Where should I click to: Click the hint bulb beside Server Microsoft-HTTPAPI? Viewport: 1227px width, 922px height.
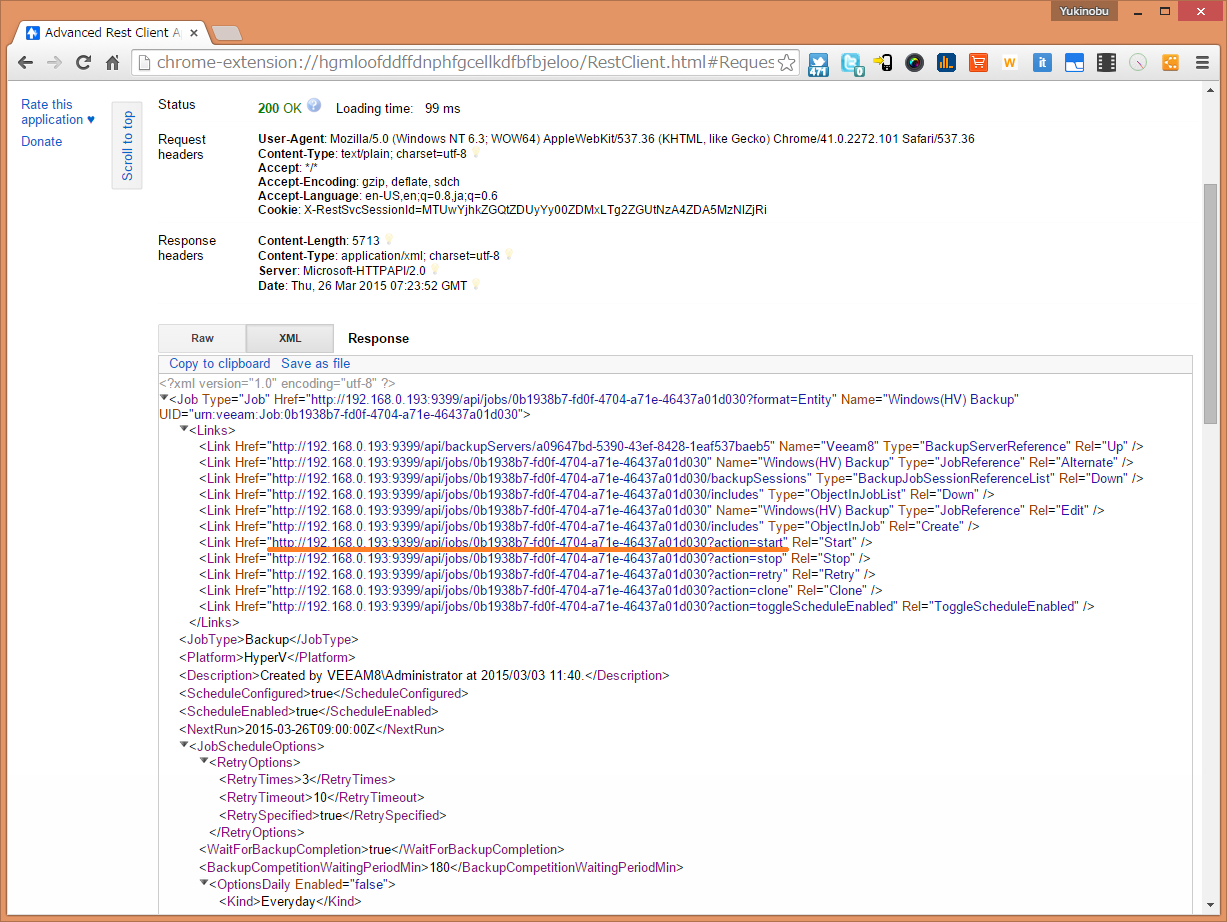click(435, 270)
